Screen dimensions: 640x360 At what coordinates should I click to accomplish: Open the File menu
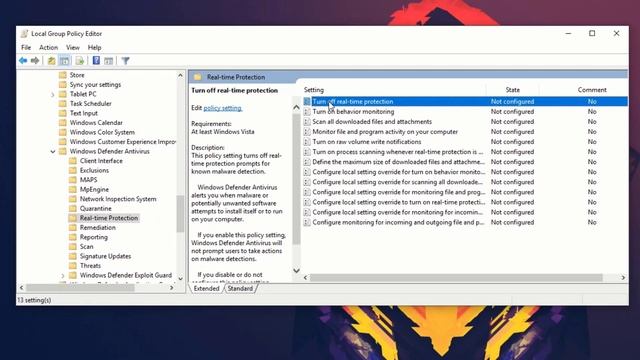tap(26, 47)
